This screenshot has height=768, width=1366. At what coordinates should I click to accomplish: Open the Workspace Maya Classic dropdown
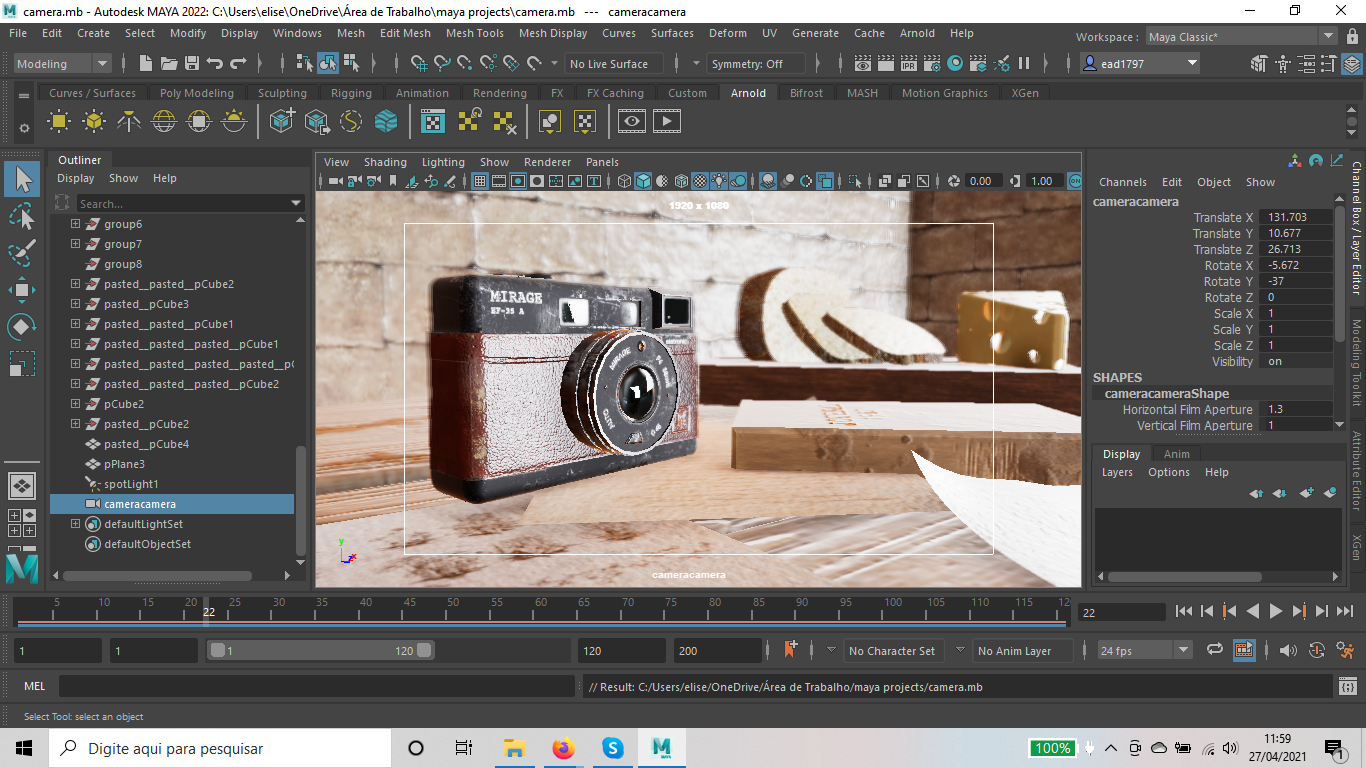[1241, 37]
